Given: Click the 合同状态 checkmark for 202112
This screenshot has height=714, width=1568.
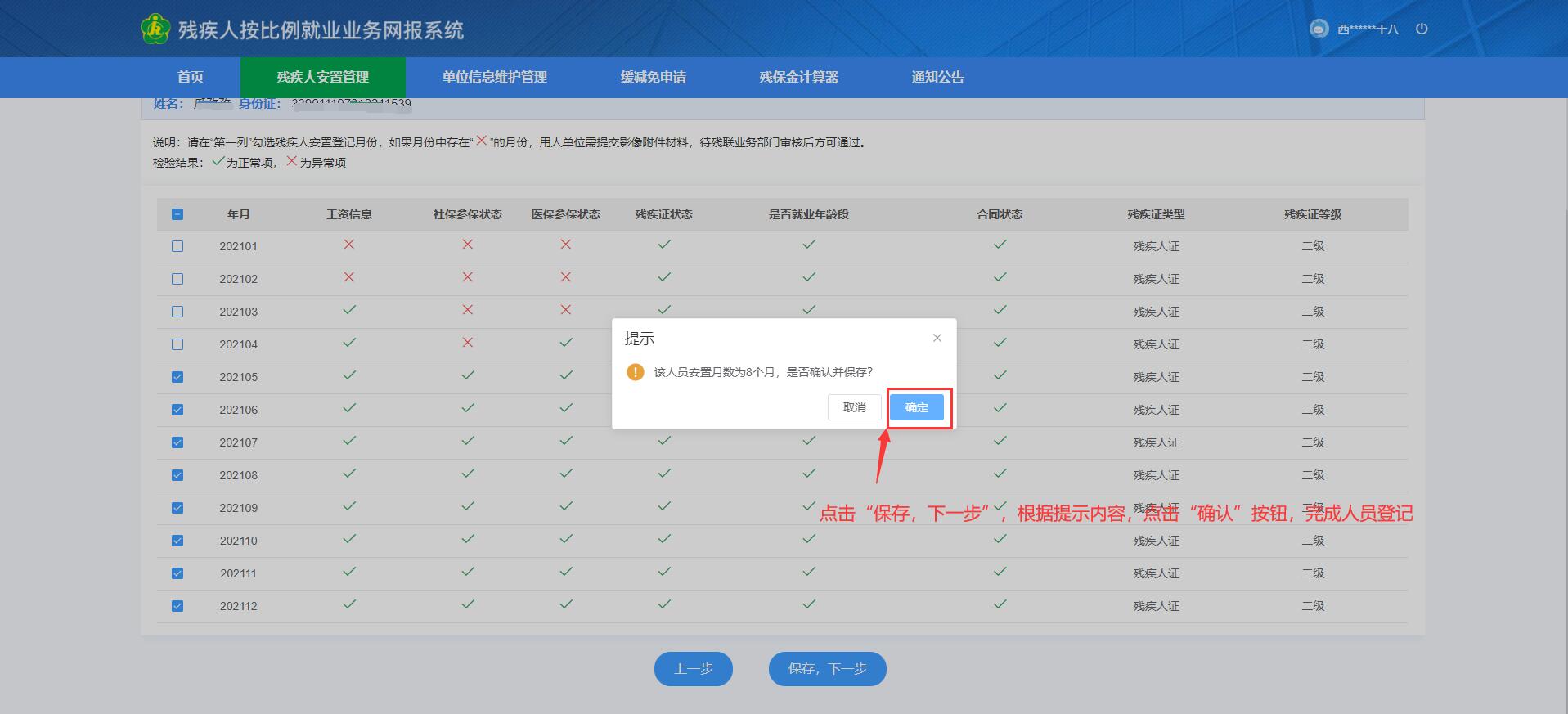Looking at the screenshot, I should click(x=1000, y=604).
